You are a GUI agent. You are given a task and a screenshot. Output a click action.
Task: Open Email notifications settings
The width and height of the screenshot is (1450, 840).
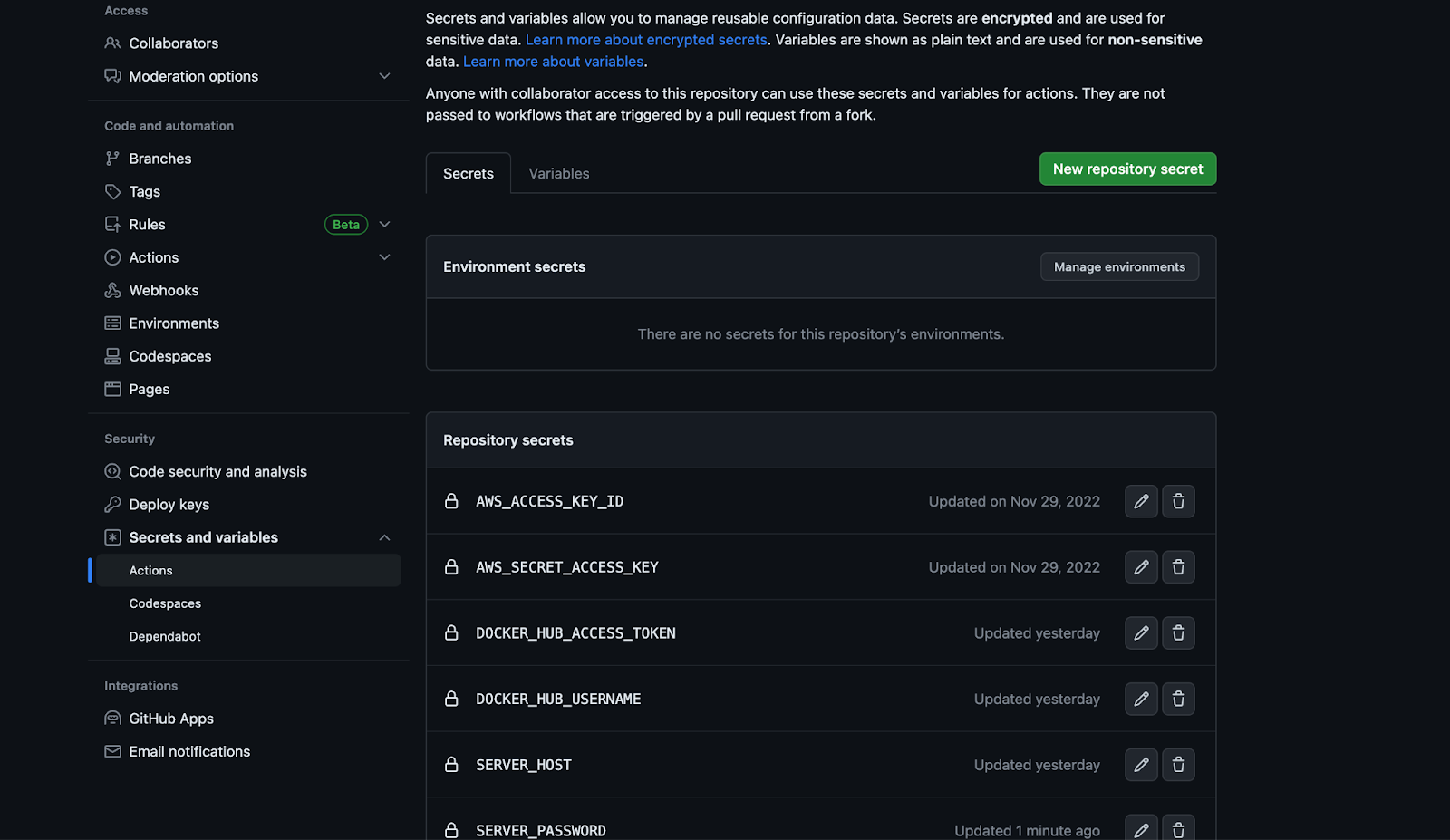click(x=189, y=751)
